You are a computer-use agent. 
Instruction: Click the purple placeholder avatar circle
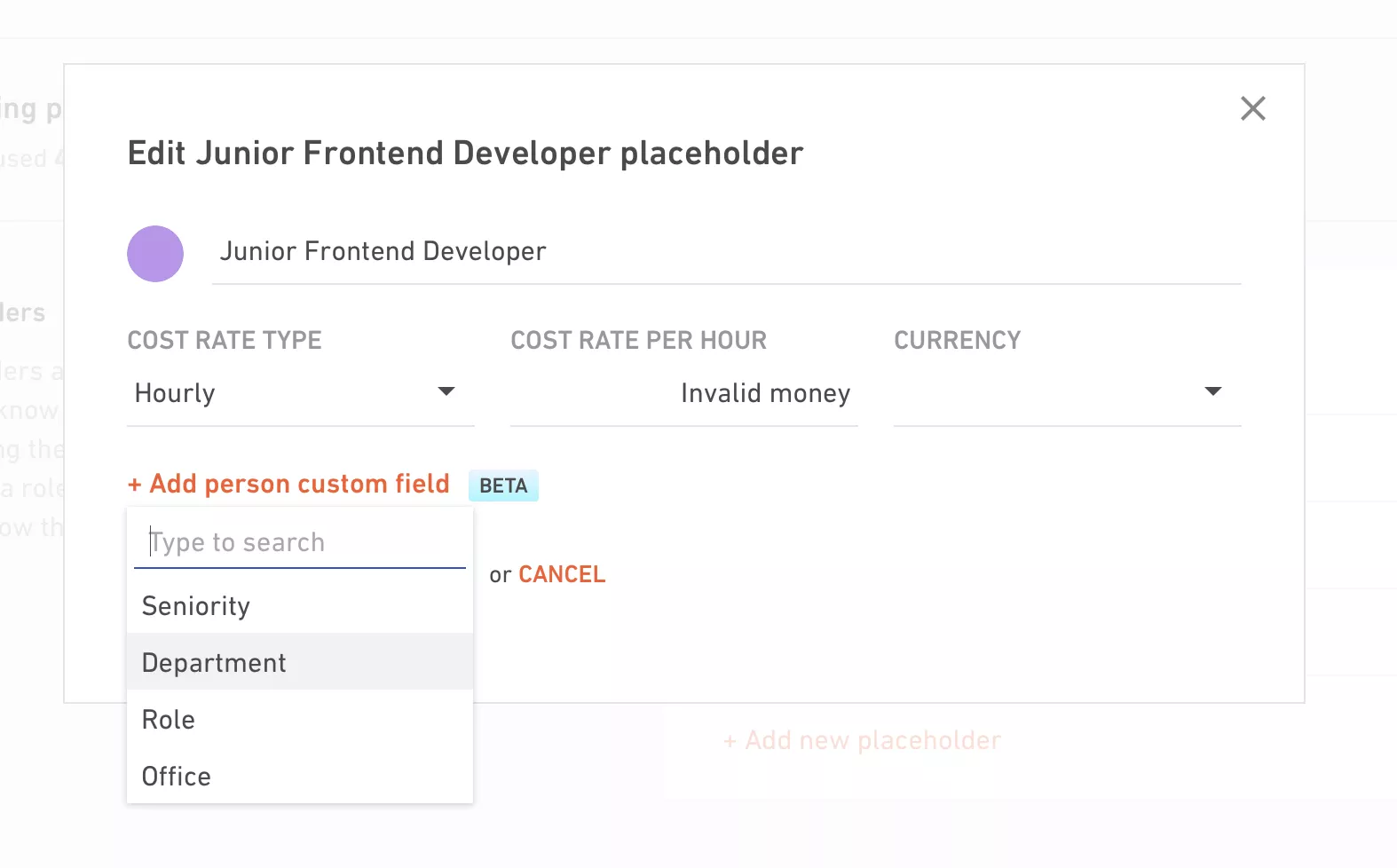(155, 254)
